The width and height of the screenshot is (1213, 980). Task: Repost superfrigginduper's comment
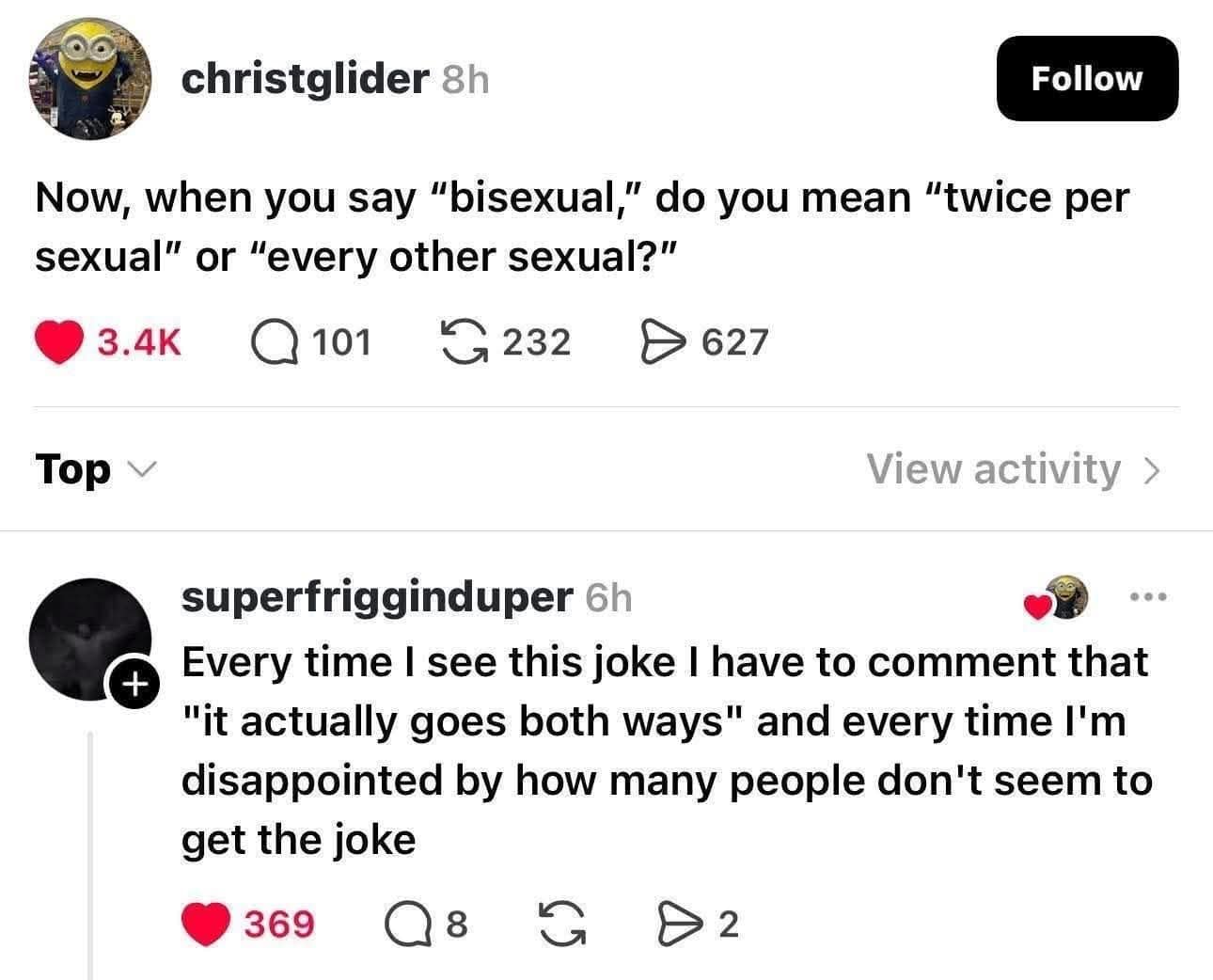point(560,924)
